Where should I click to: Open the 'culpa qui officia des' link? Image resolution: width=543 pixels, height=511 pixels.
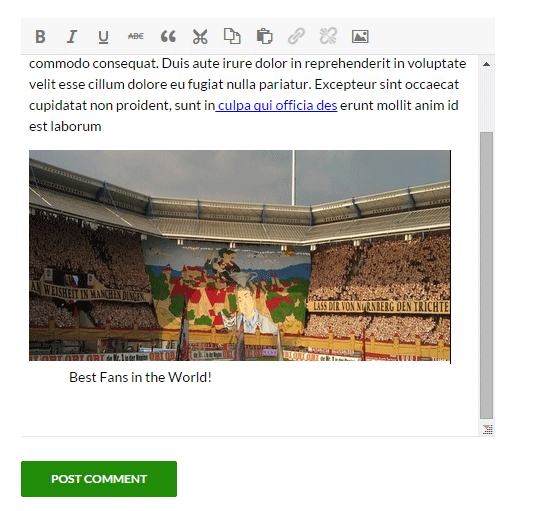[276, 105]
